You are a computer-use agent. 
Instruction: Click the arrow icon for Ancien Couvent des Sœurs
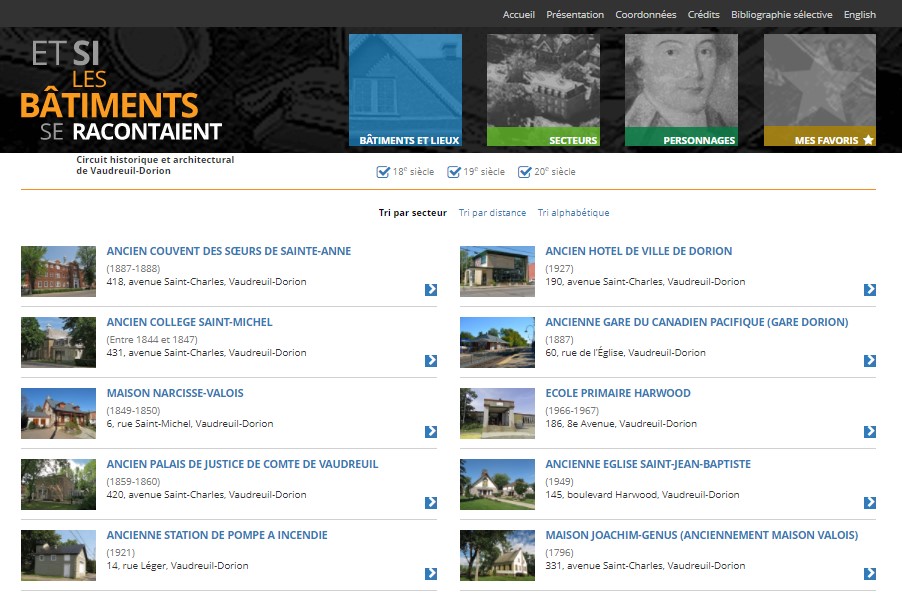(x=431, y=290)
